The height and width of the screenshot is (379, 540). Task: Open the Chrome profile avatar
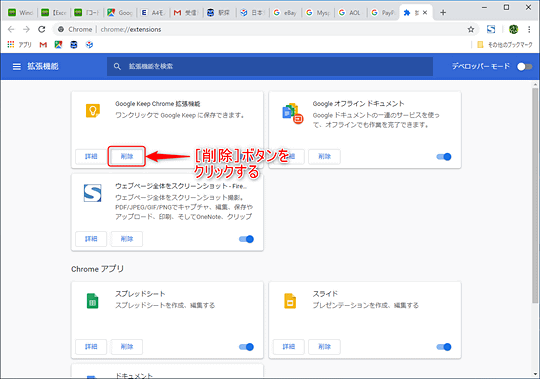point(513,30)
